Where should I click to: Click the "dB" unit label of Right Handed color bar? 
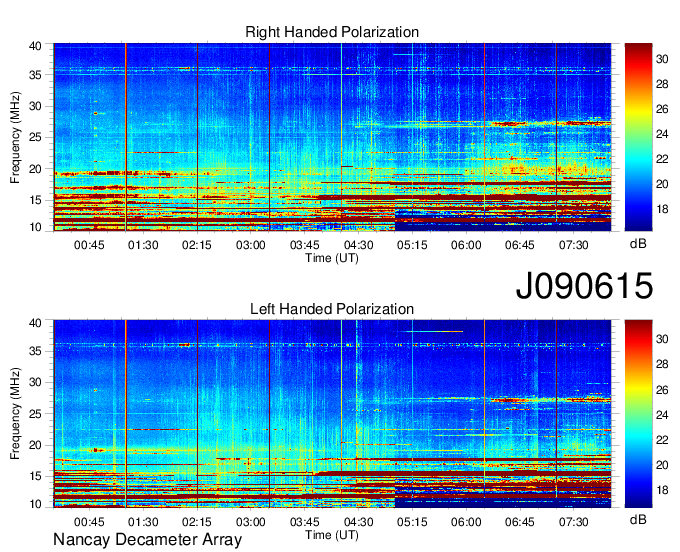638,244
